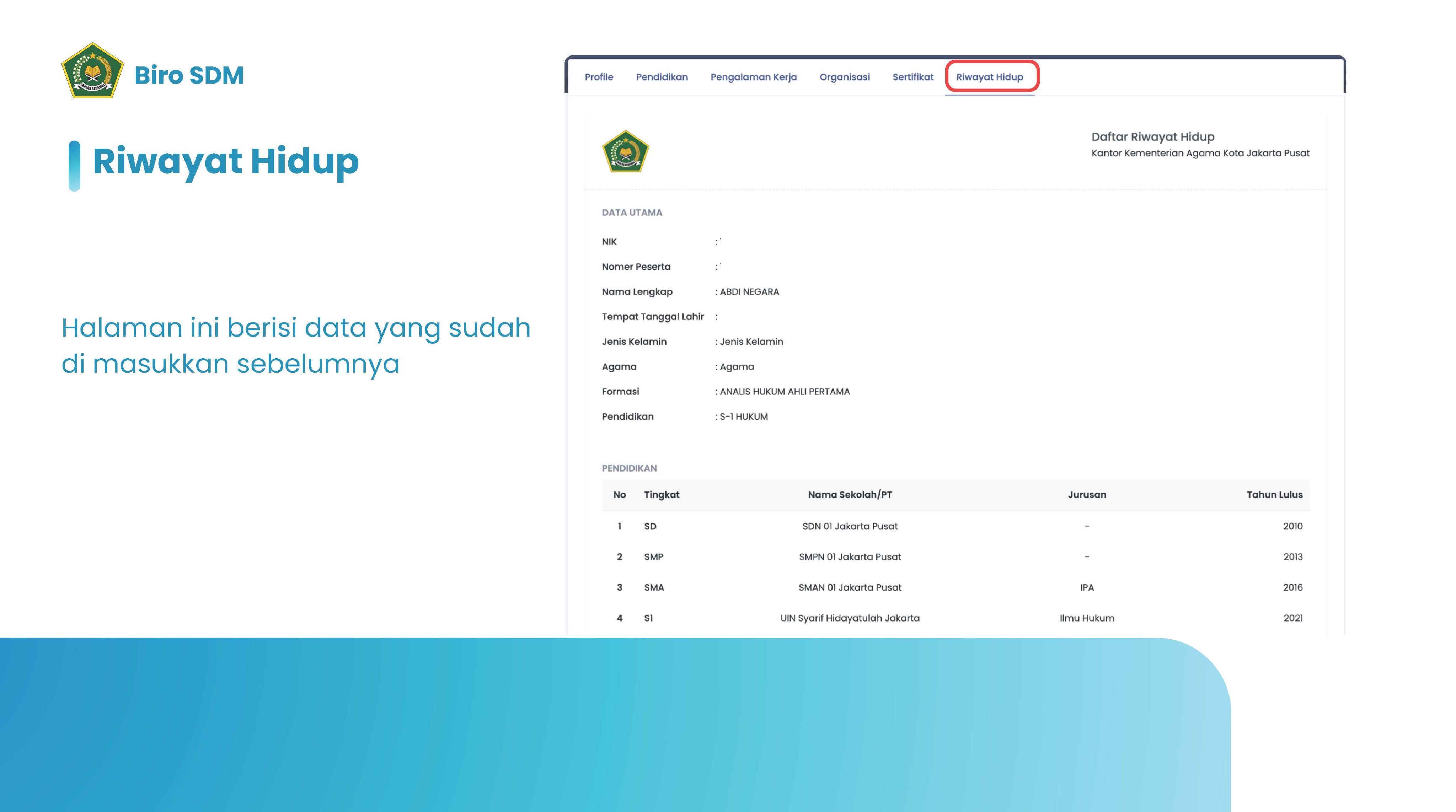This screenshot has width=1456, height=812.
Task: Click the S-1 HUKUM education value
Action: 744,416
